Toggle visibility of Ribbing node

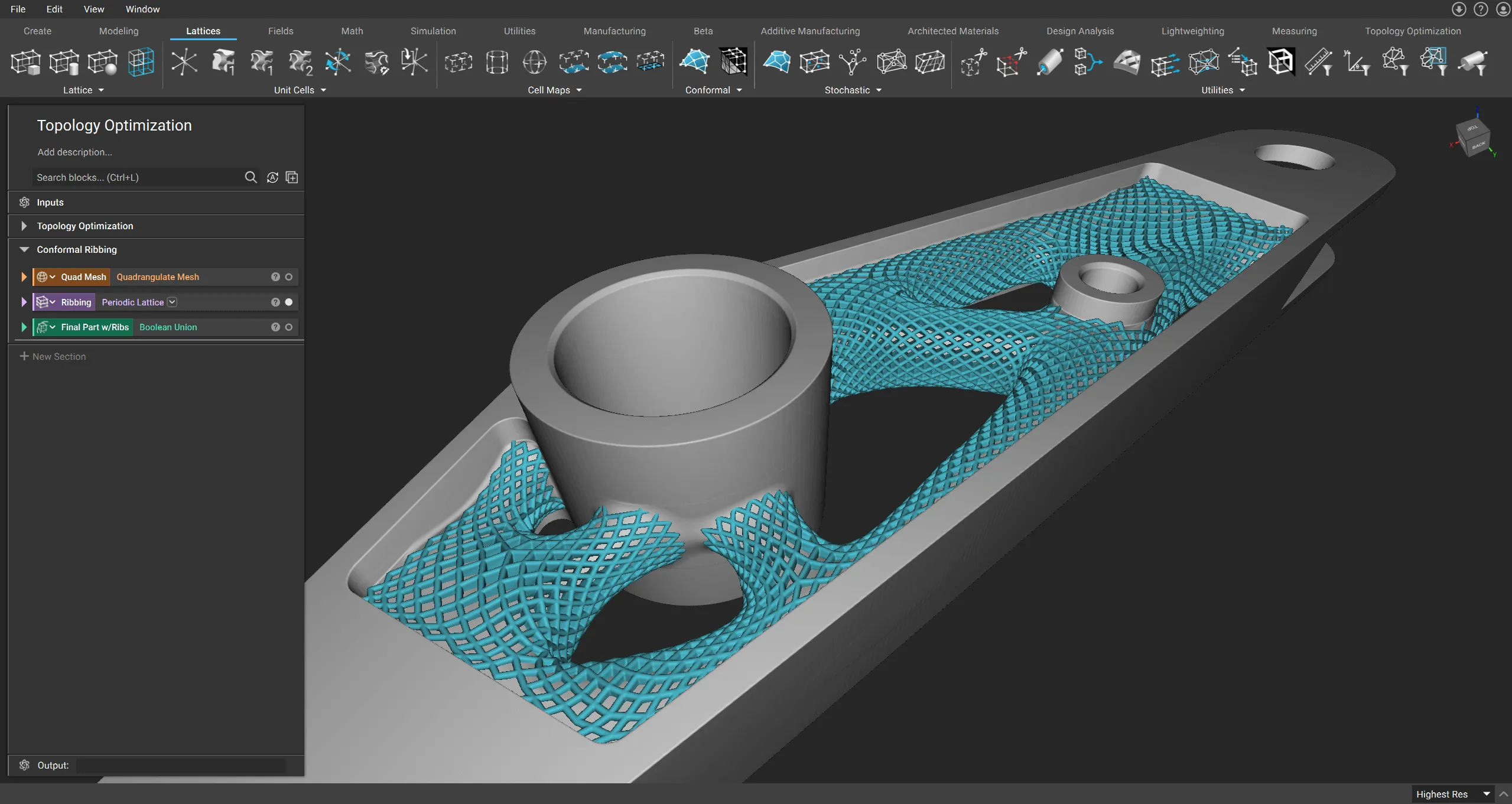point(289,302)
